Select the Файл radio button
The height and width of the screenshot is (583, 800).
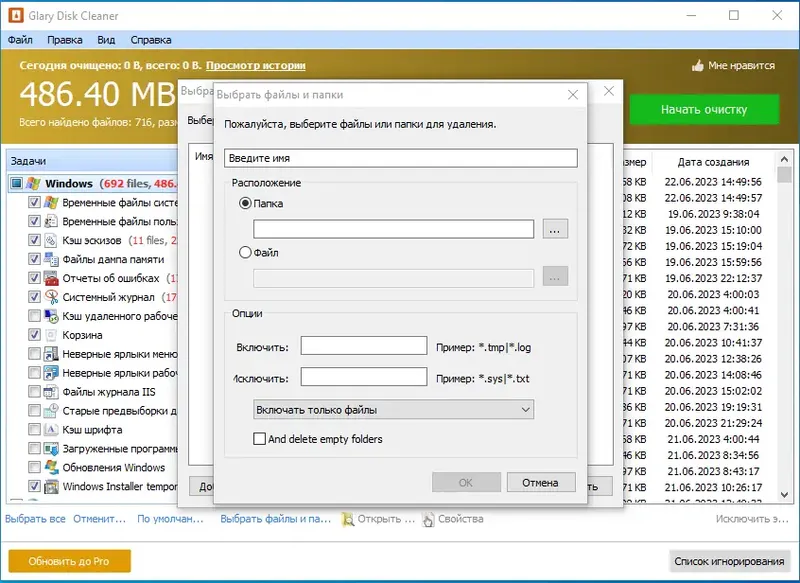245,252
